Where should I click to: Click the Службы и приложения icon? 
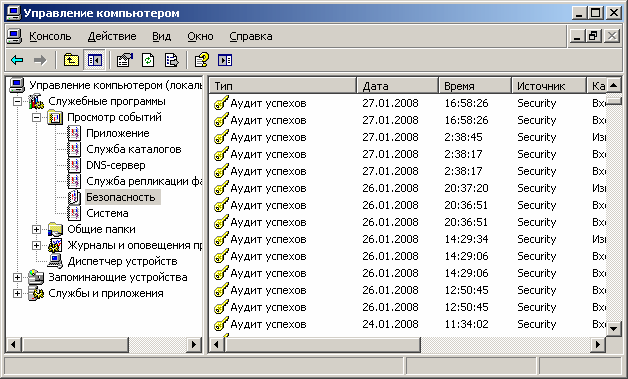coord(36,293)
